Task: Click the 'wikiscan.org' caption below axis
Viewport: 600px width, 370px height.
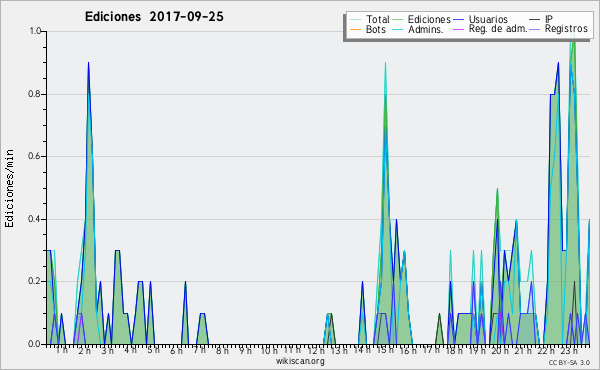Action: 300,361
